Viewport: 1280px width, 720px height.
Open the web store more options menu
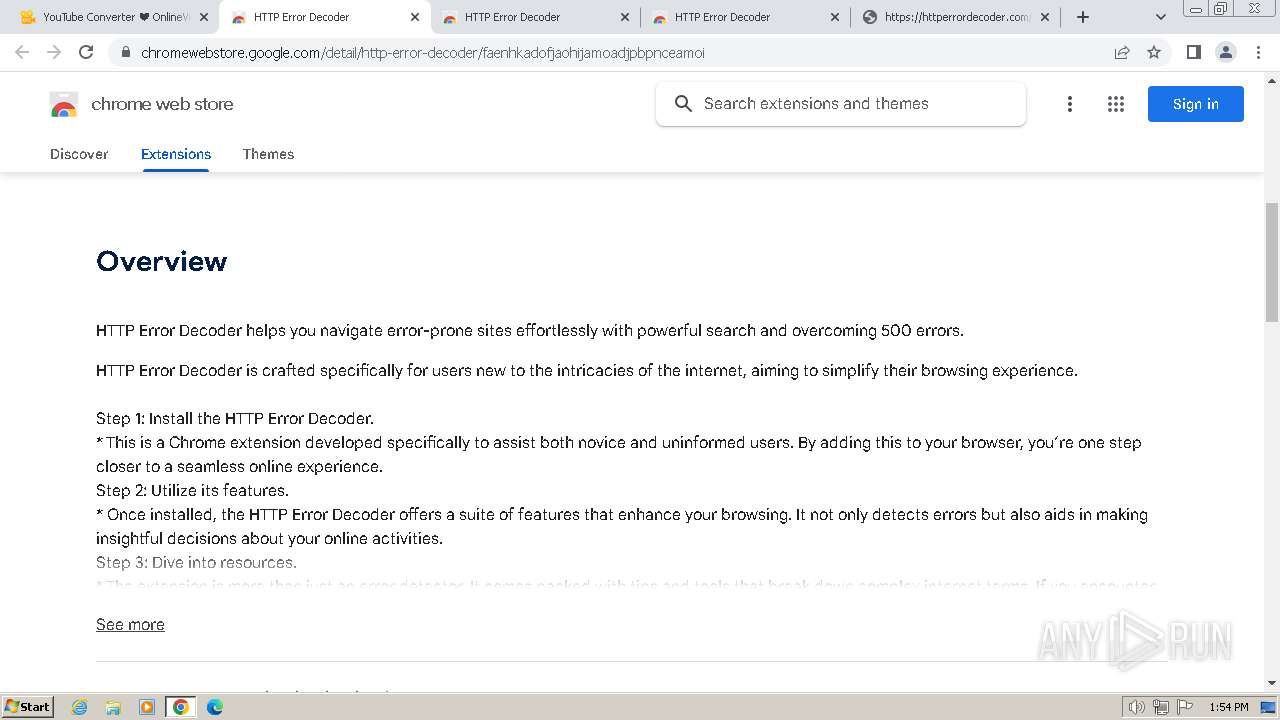tap(1070, 104)
